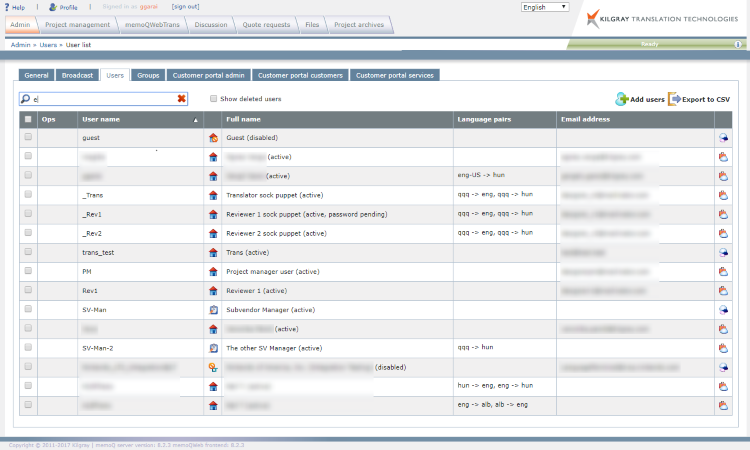750x450 pixels.
Task: Click the subvendor icon in SV-Man row
Action: point(212,310)
